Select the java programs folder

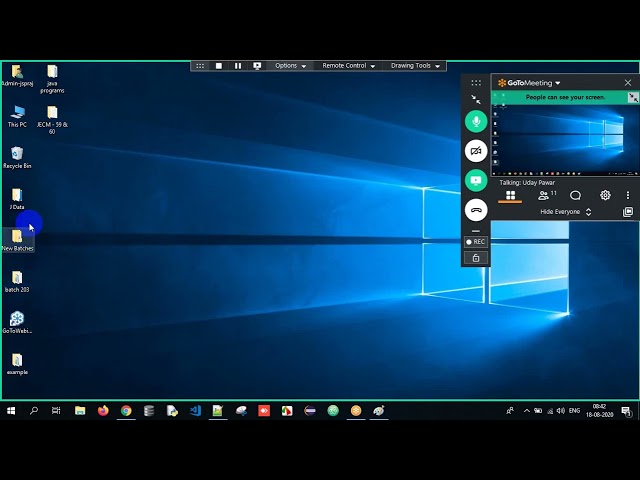52,79
